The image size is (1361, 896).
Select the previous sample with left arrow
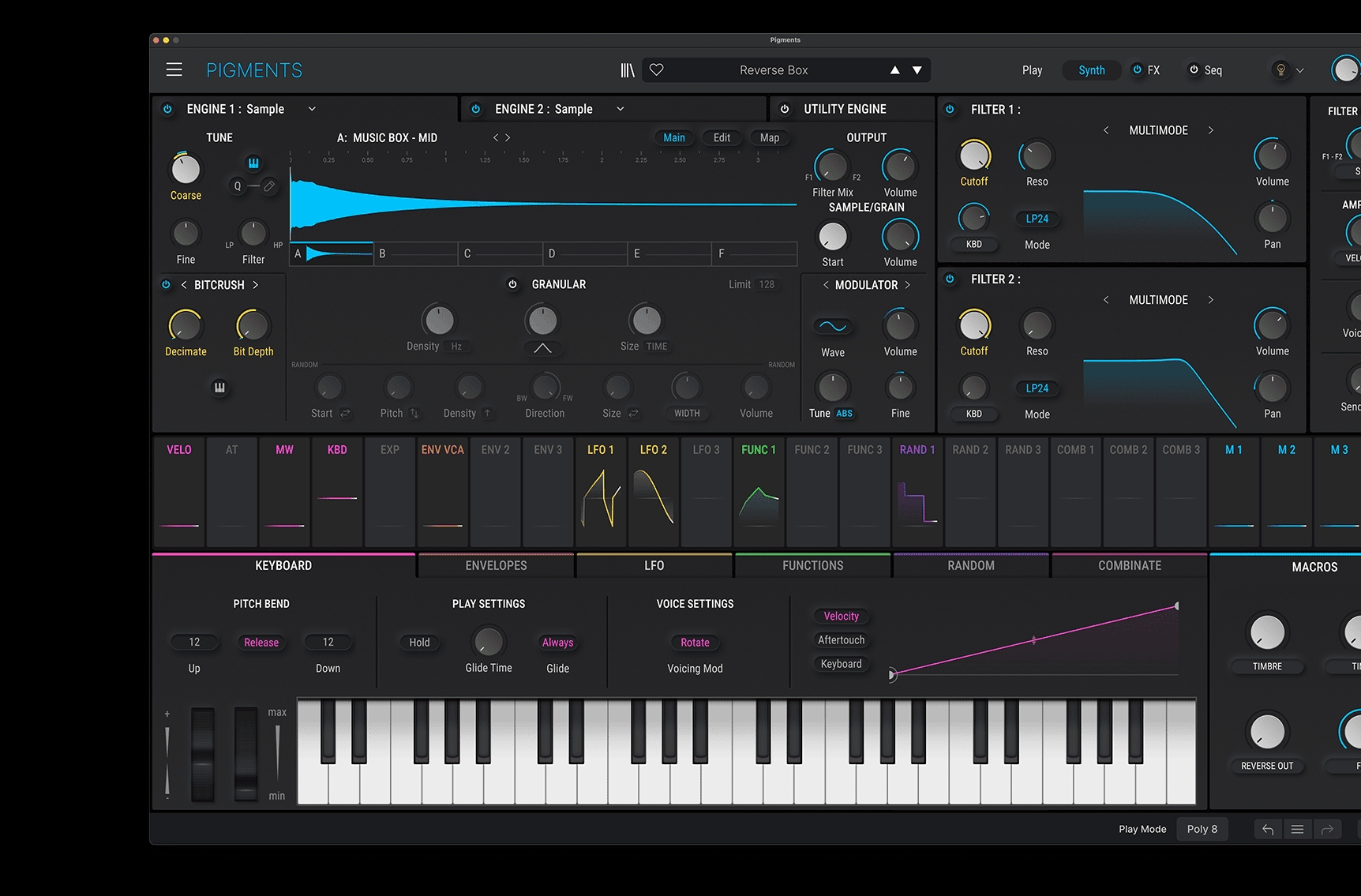pos(496,137)
